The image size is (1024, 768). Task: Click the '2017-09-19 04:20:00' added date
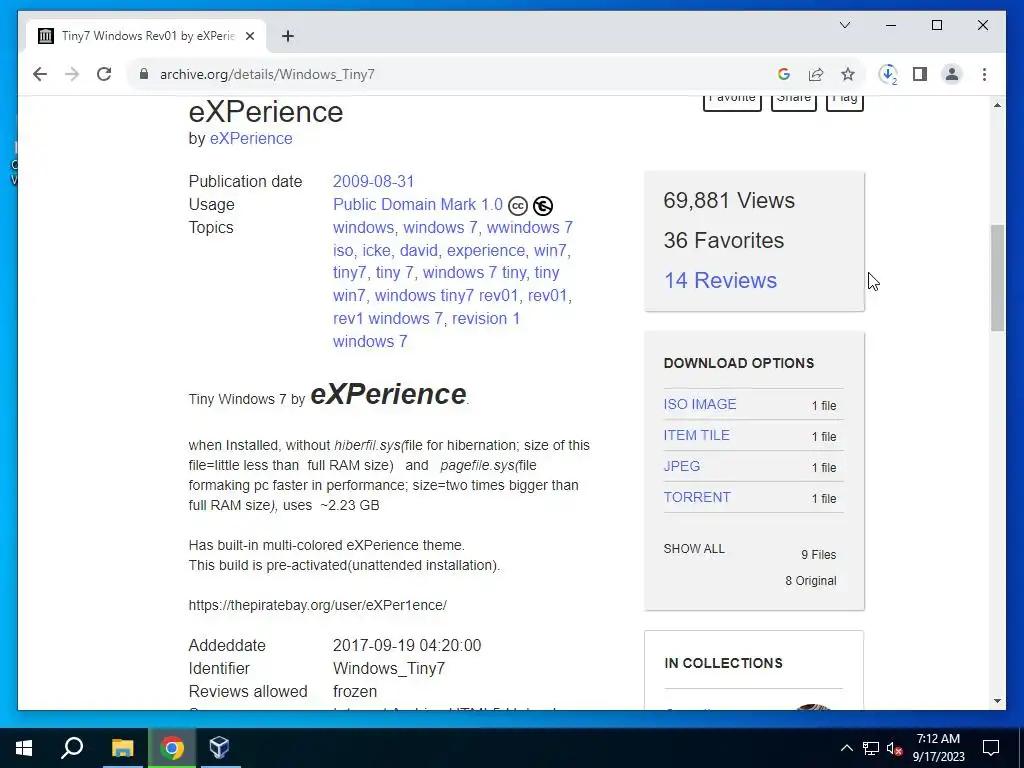coord(407,645)
